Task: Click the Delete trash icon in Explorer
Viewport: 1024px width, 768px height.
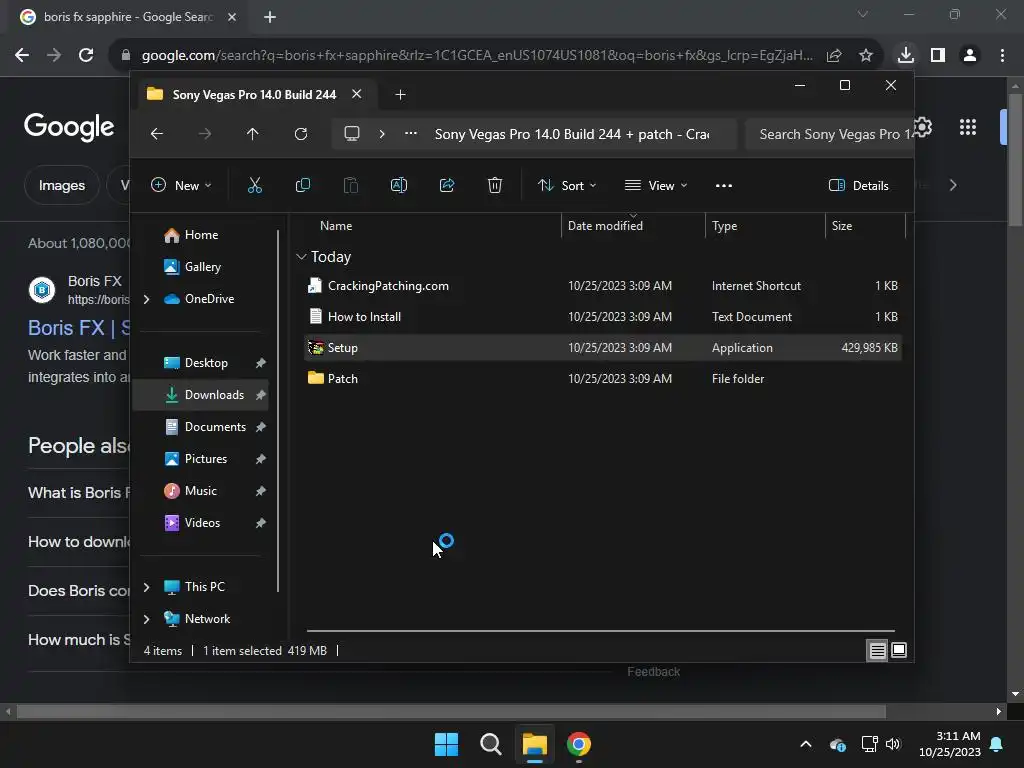Action: click(x=495, y=185)
